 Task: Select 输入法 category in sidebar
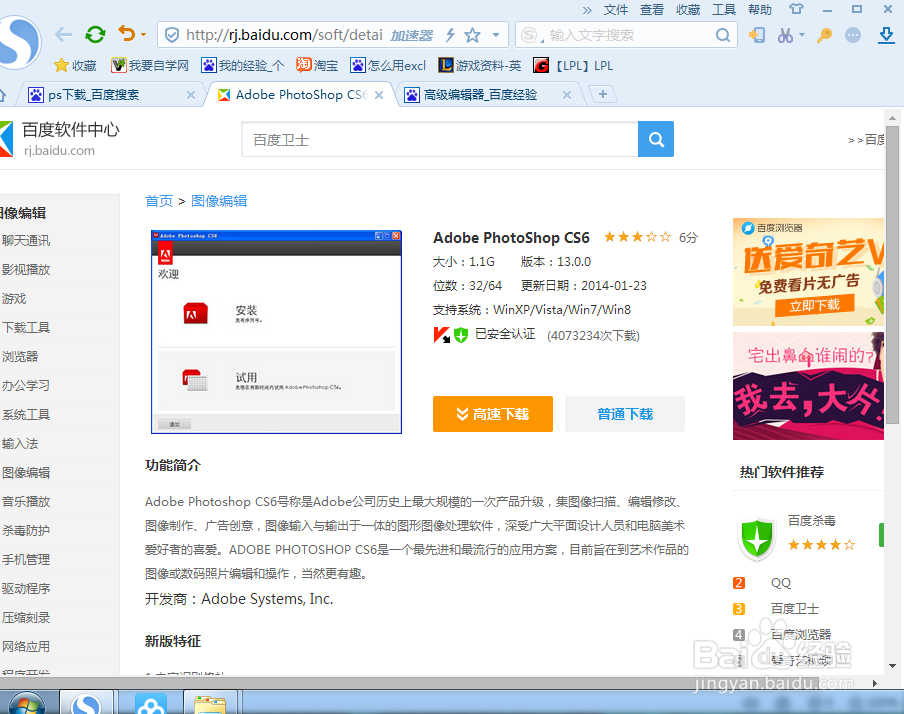coord(20,444)
